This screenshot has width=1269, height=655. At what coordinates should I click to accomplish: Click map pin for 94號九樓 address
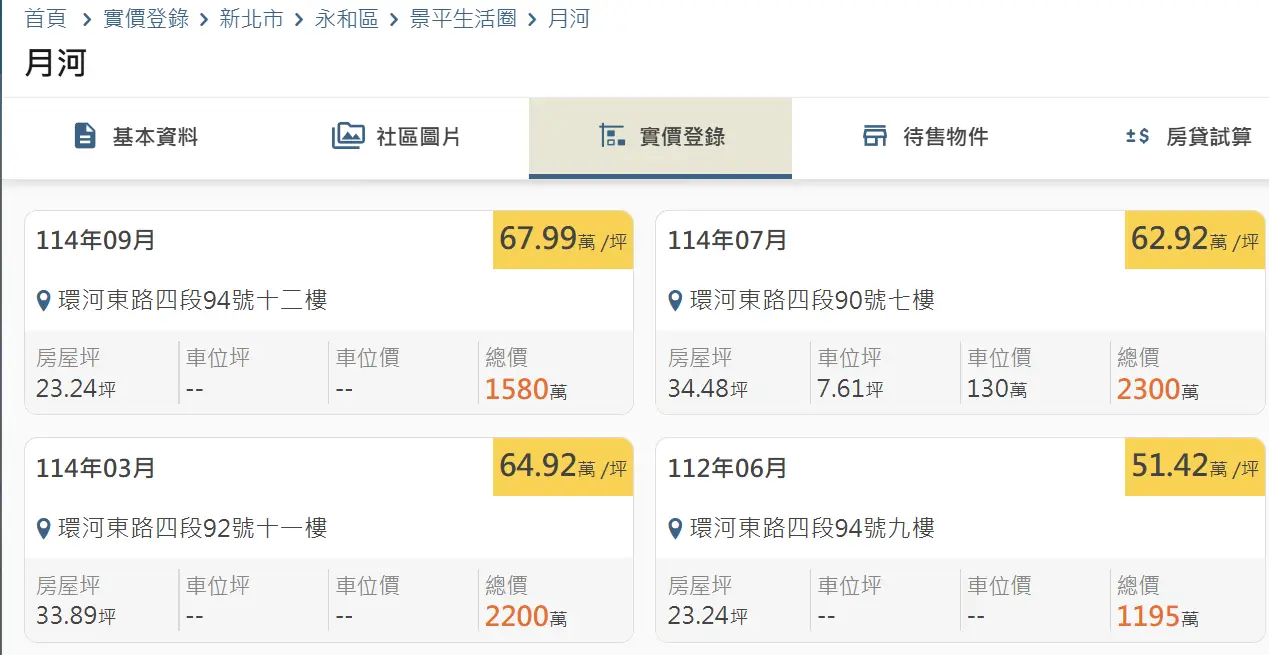[x=675, y=528]
